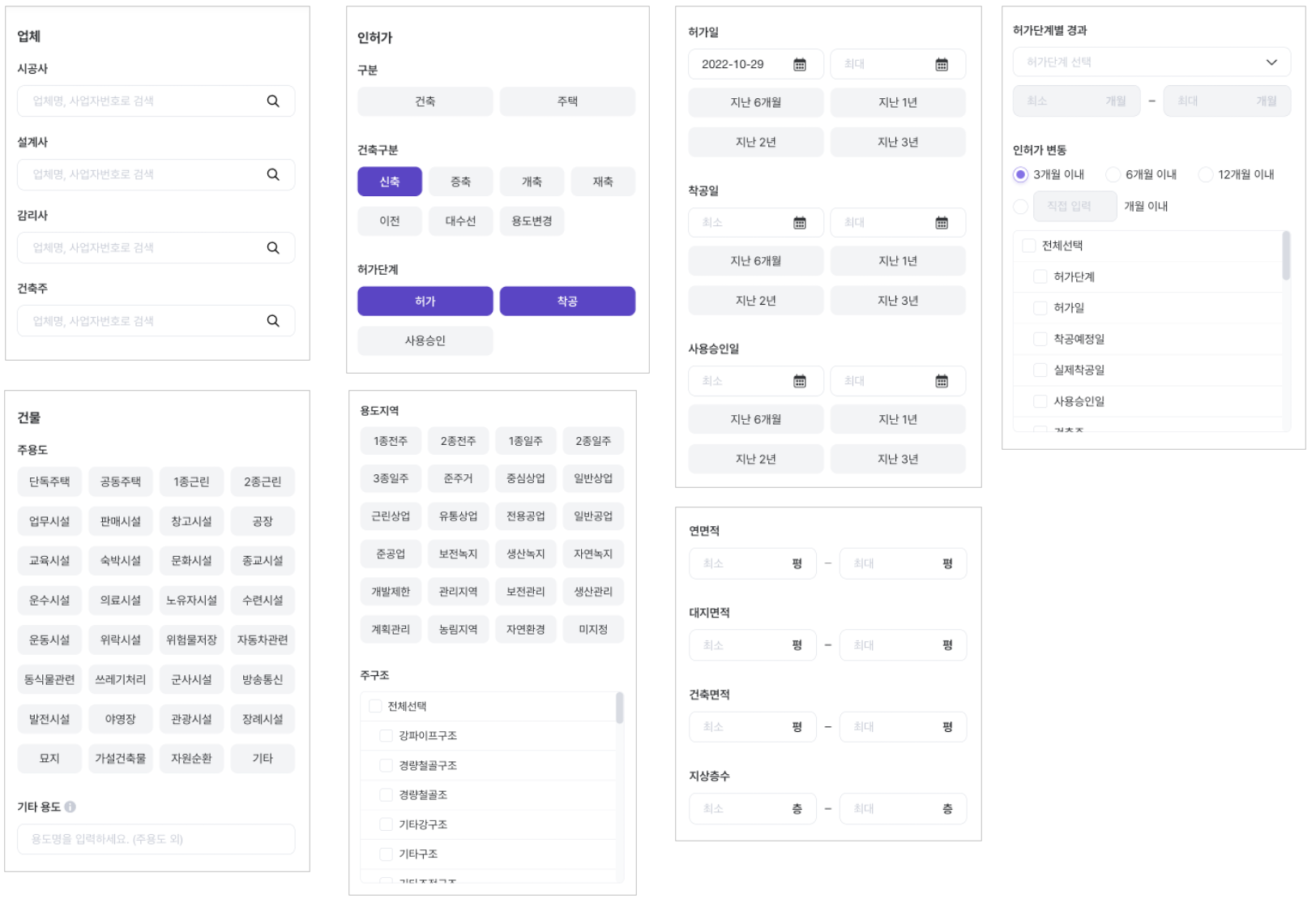The image size is (1316, 903).
Task: Click info icon next to 기타 용도
Action: (70, 807)
